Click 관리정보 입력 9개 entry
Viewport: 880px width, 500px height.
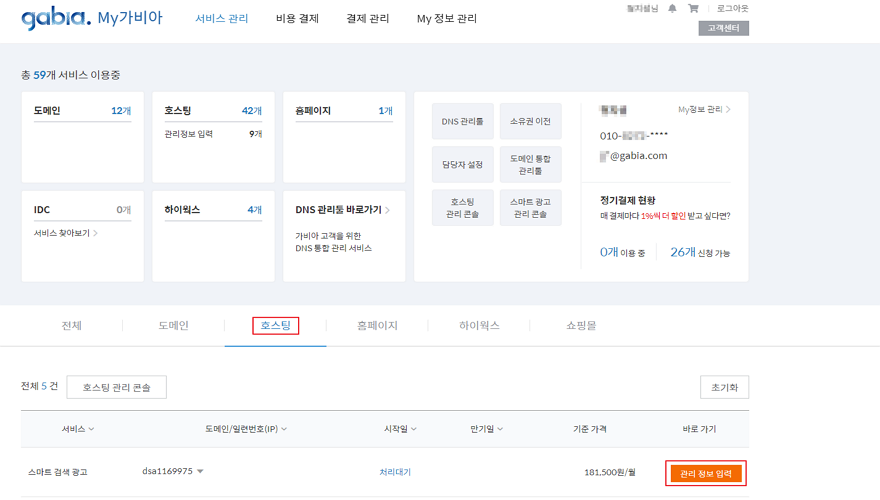(x=213, y=134)
